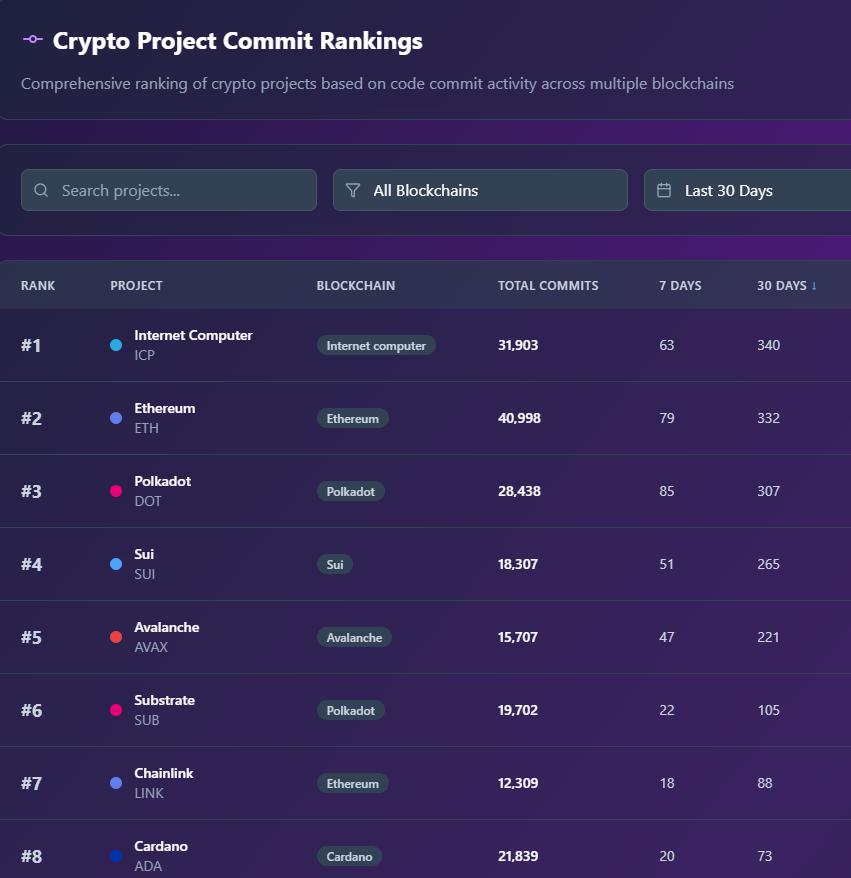Sort by the Project column header
The image size is (851, 878).
[136, 286]
